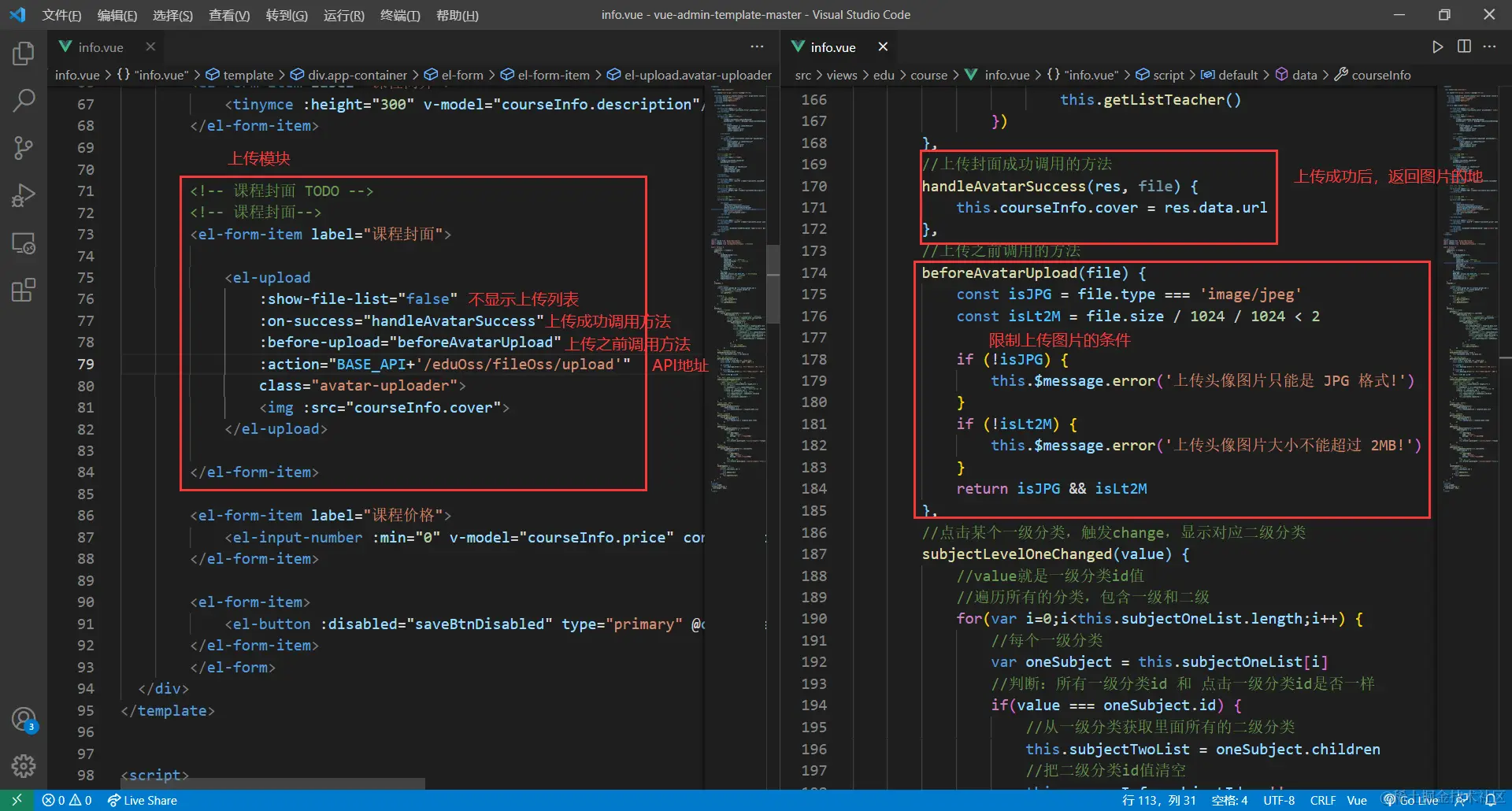
Task: Expand the div.app-container breadcrumb
Action: (349, 75)
